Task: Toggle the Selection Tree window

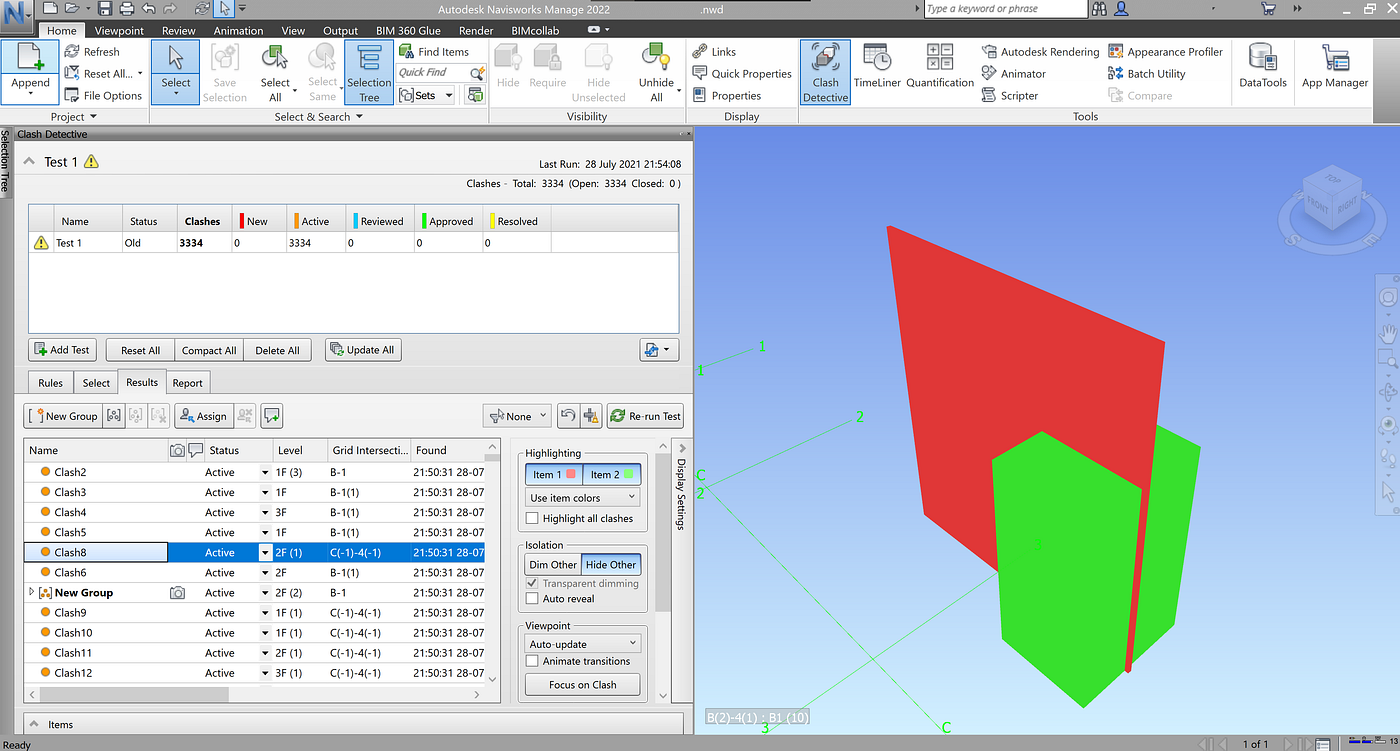Action: (x=369, y=72)
